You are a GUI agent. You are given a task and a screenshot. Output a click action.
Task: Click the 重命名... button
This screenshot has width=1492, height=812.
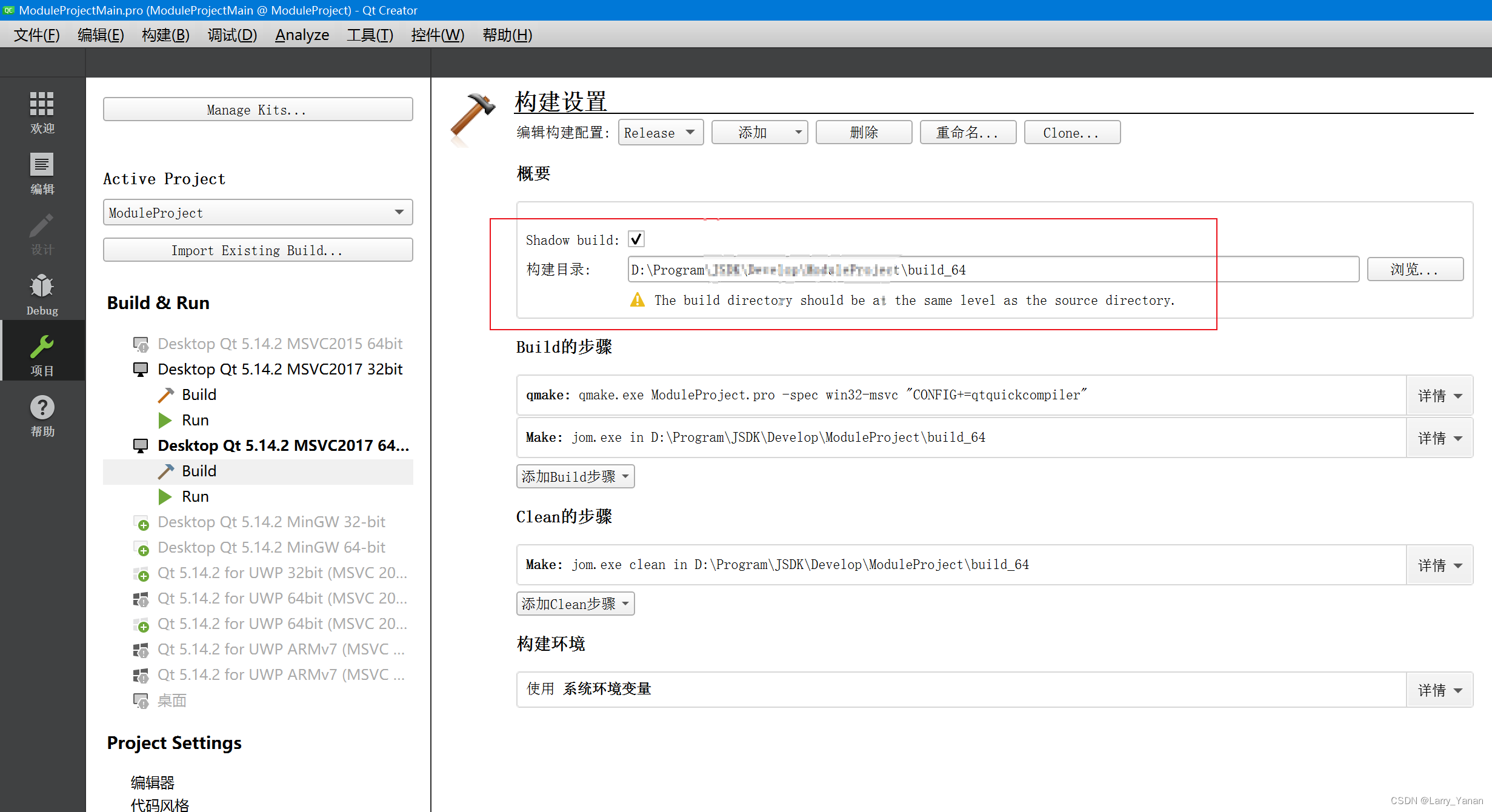point(968,132)
